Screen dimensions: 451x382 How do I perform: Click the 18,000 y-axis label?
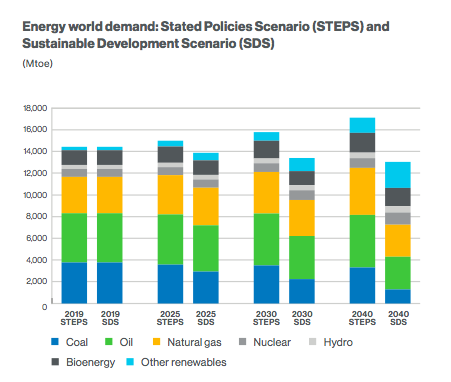(x=35, y=108)
